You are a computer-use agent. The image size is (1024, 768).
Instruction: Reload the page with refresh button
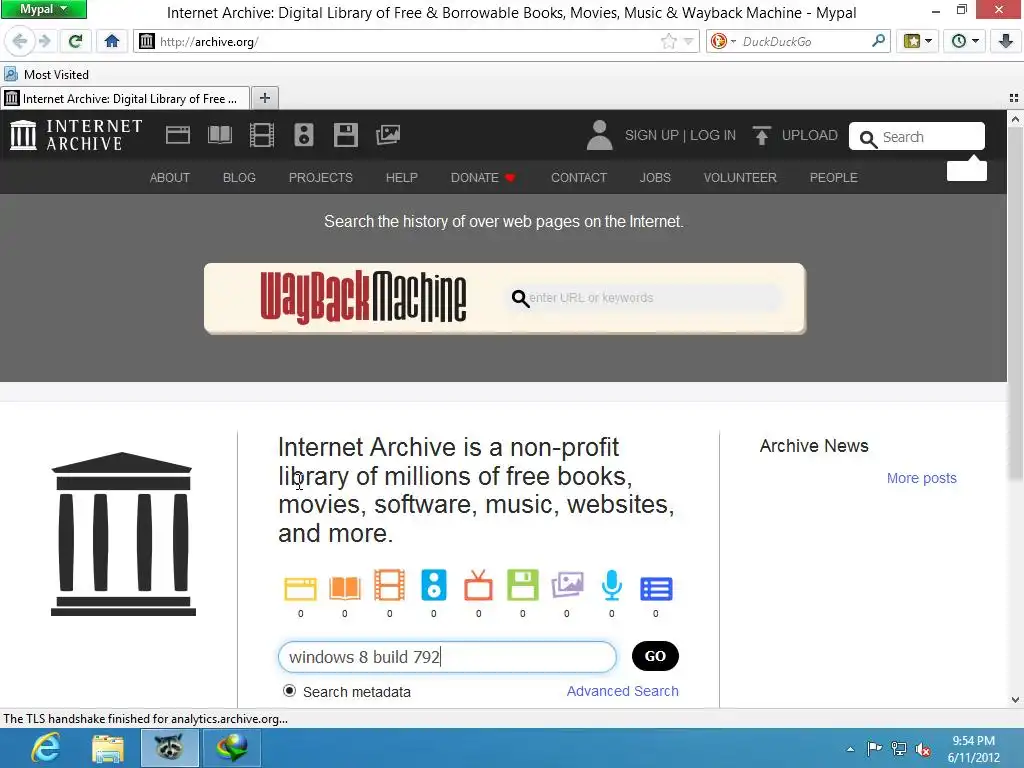[x=76, y=42]
